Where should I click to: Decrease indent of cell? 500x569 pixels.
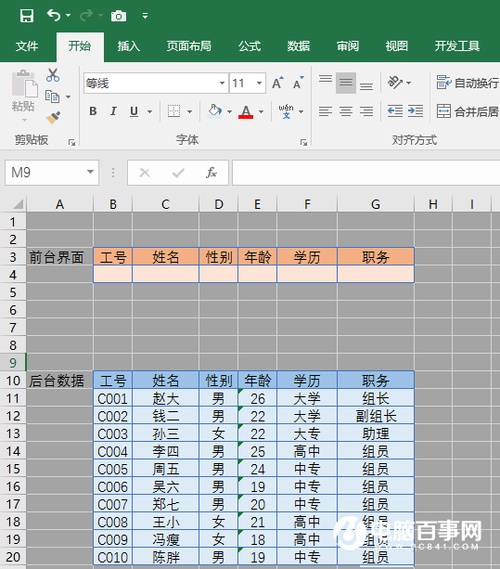click(395, 111)
